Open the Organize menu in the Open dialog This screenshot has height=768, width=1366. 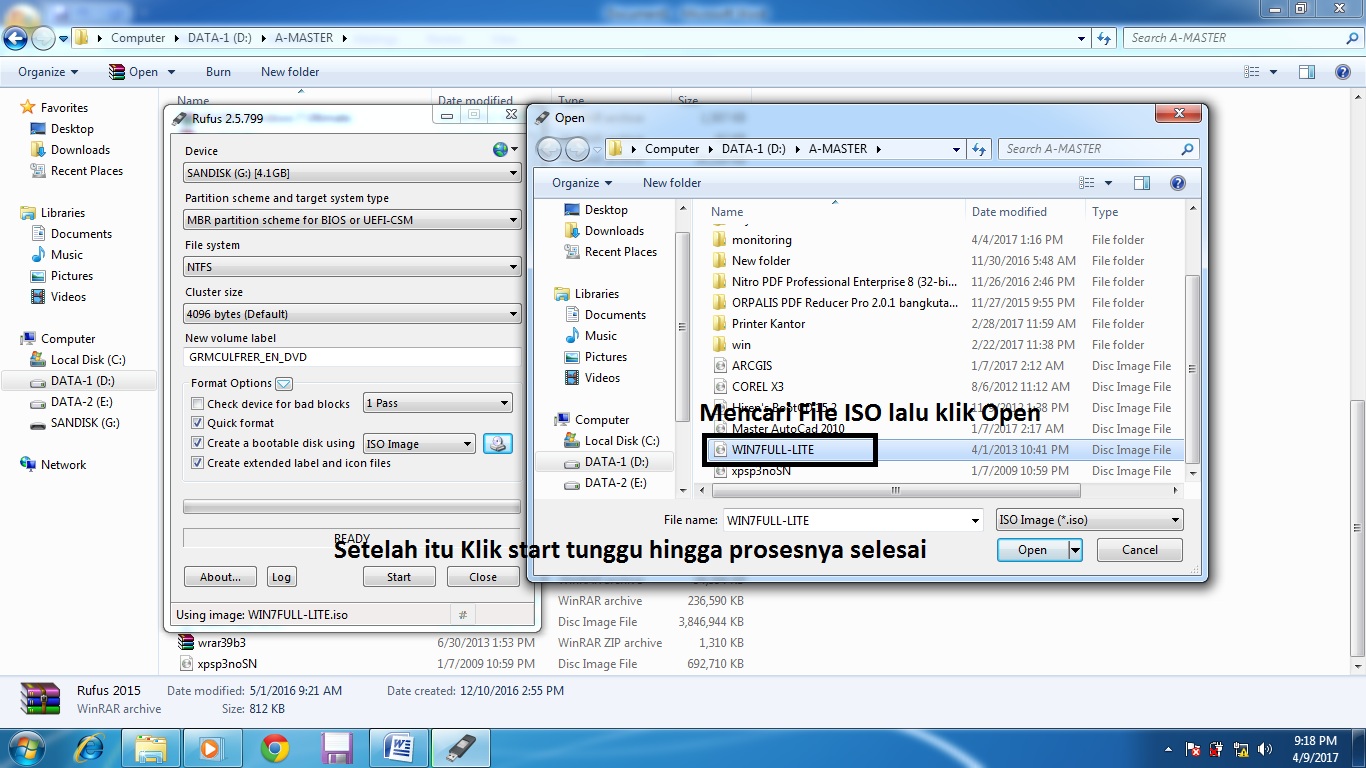click(x=582, y=183)
